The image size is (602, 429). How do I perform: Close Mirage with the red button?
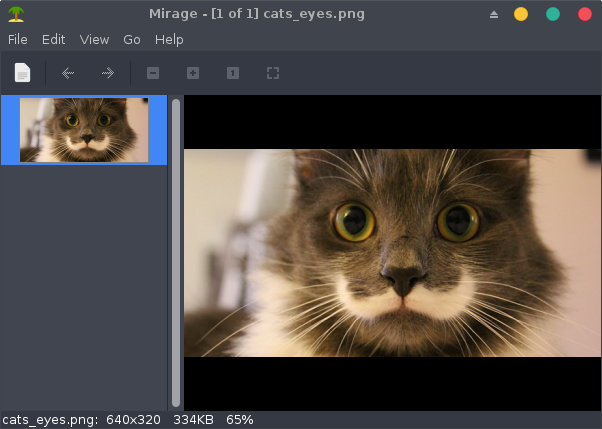click(584, 14)
